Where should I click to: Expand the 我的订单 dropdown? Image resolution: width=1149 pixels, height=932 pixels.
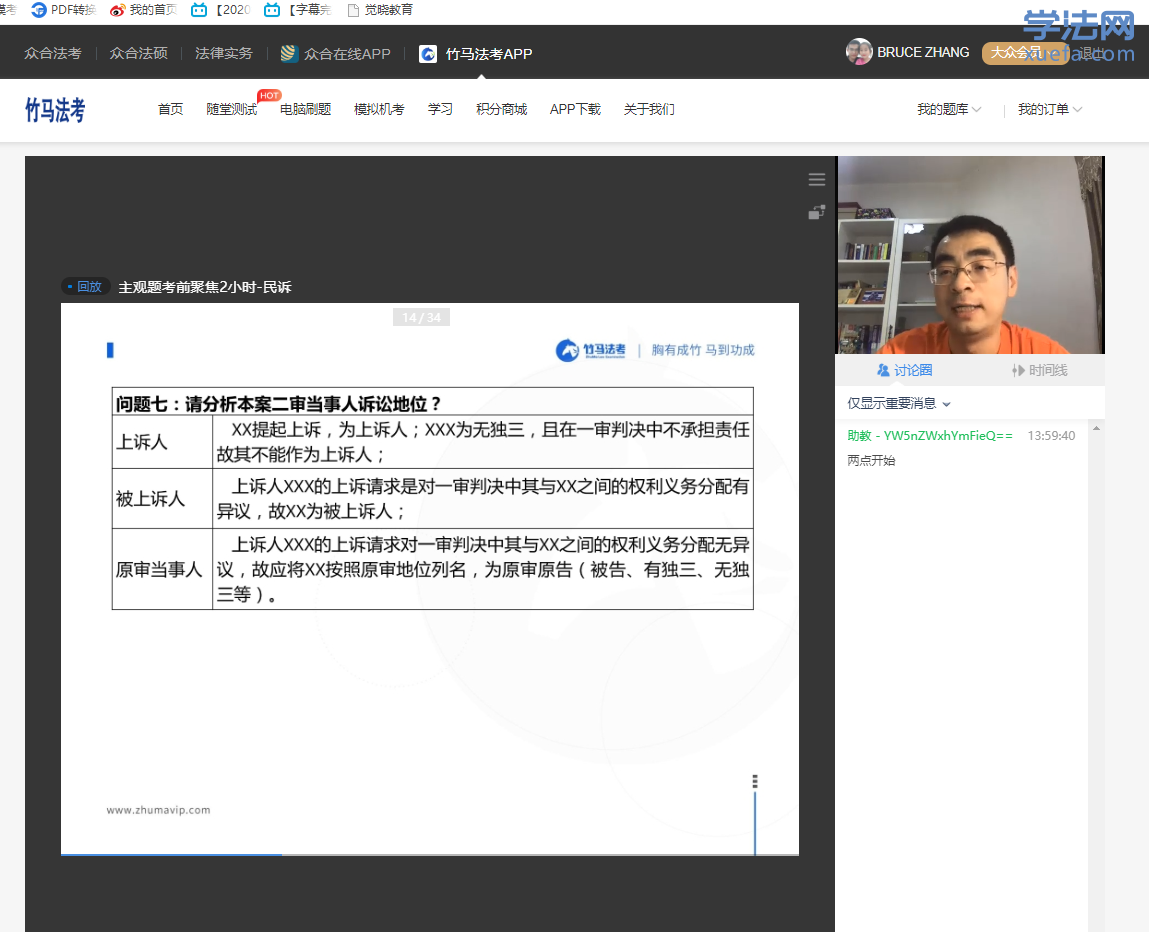pos(1050,109)
